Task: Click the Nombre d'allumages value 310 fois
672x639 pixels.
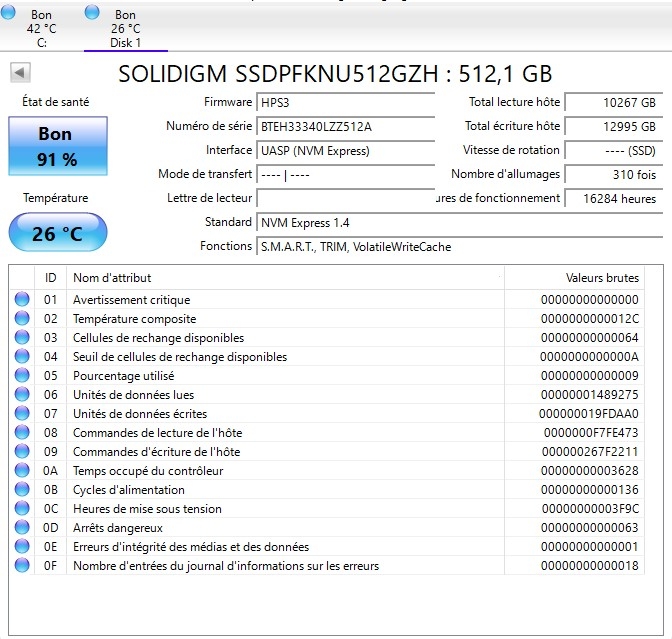Action: tap(613, 174)
